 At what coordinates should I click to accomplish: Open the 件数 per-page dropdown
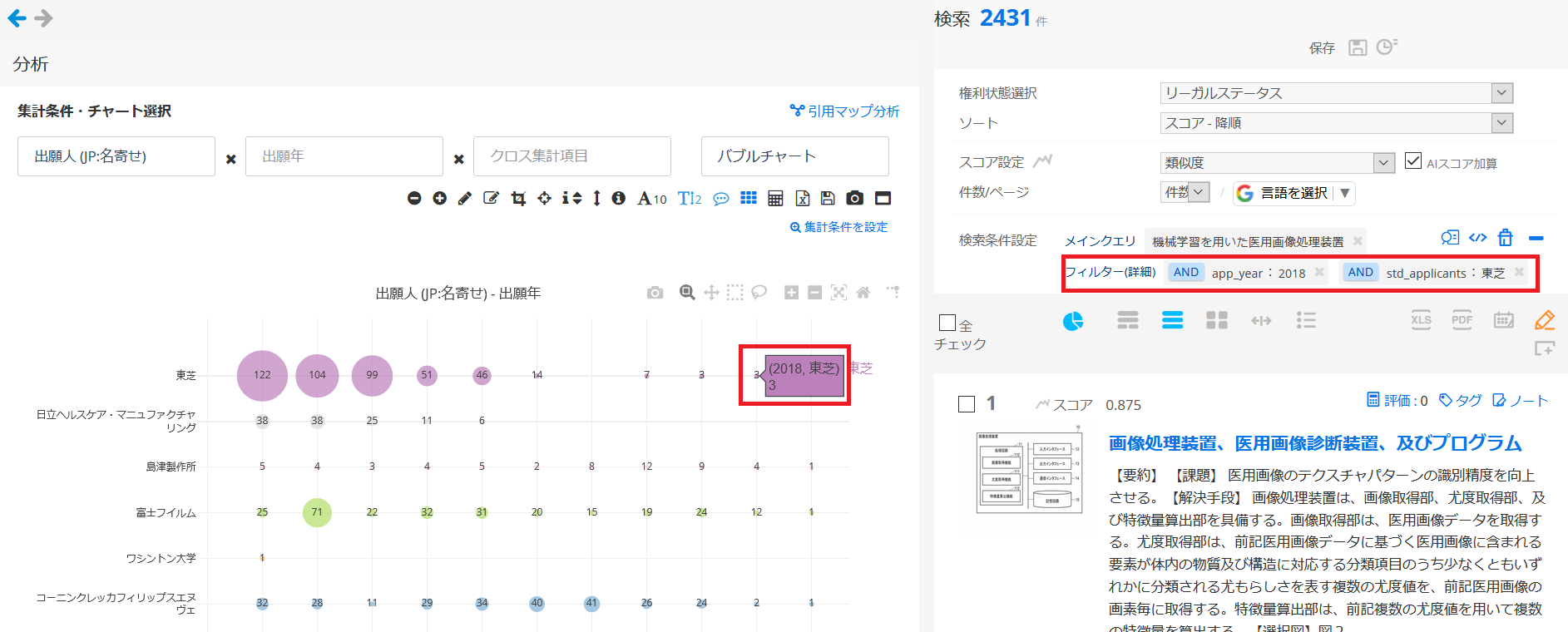1185,192
